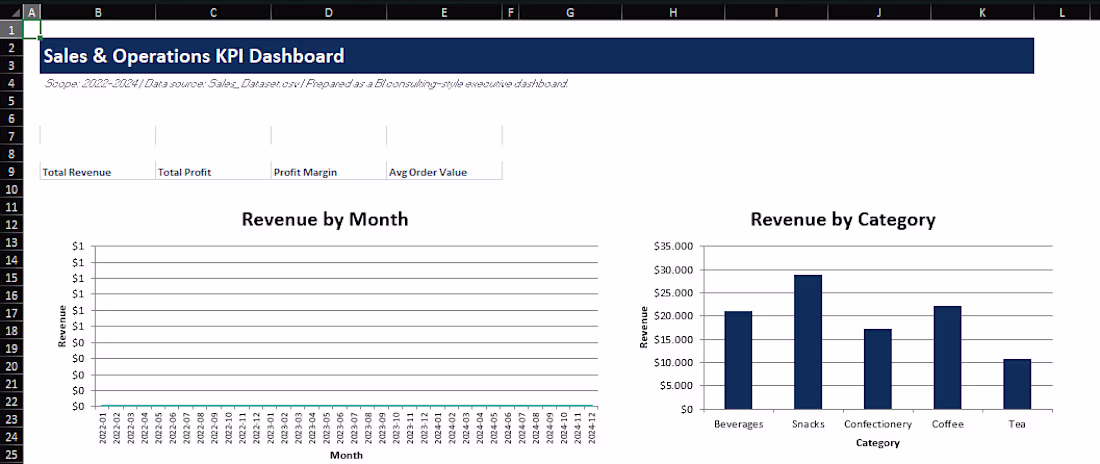Click the Month axis title

click(x=346, y=456)
